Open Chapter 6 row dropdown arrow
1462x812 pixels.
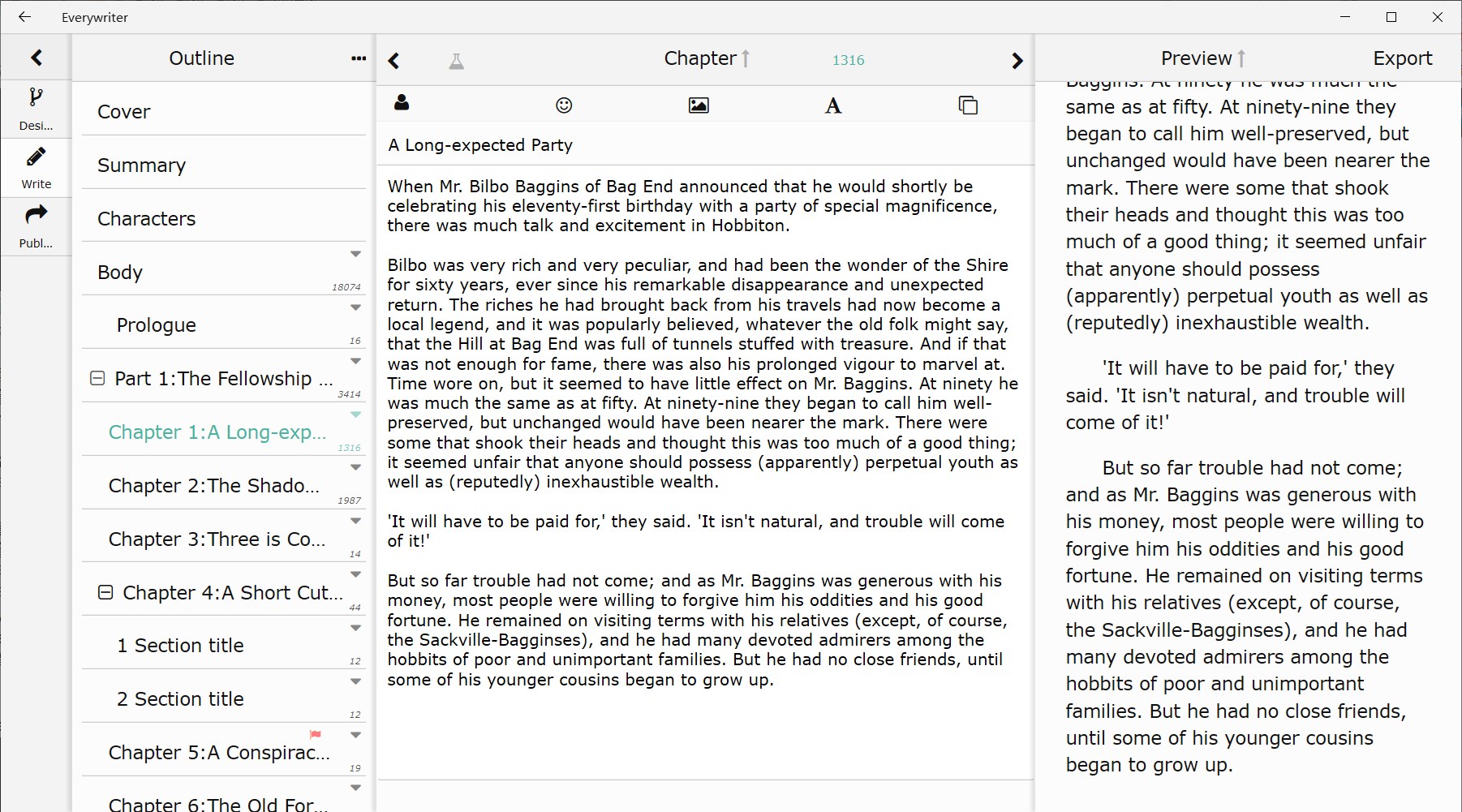click(x=355, y=788)
